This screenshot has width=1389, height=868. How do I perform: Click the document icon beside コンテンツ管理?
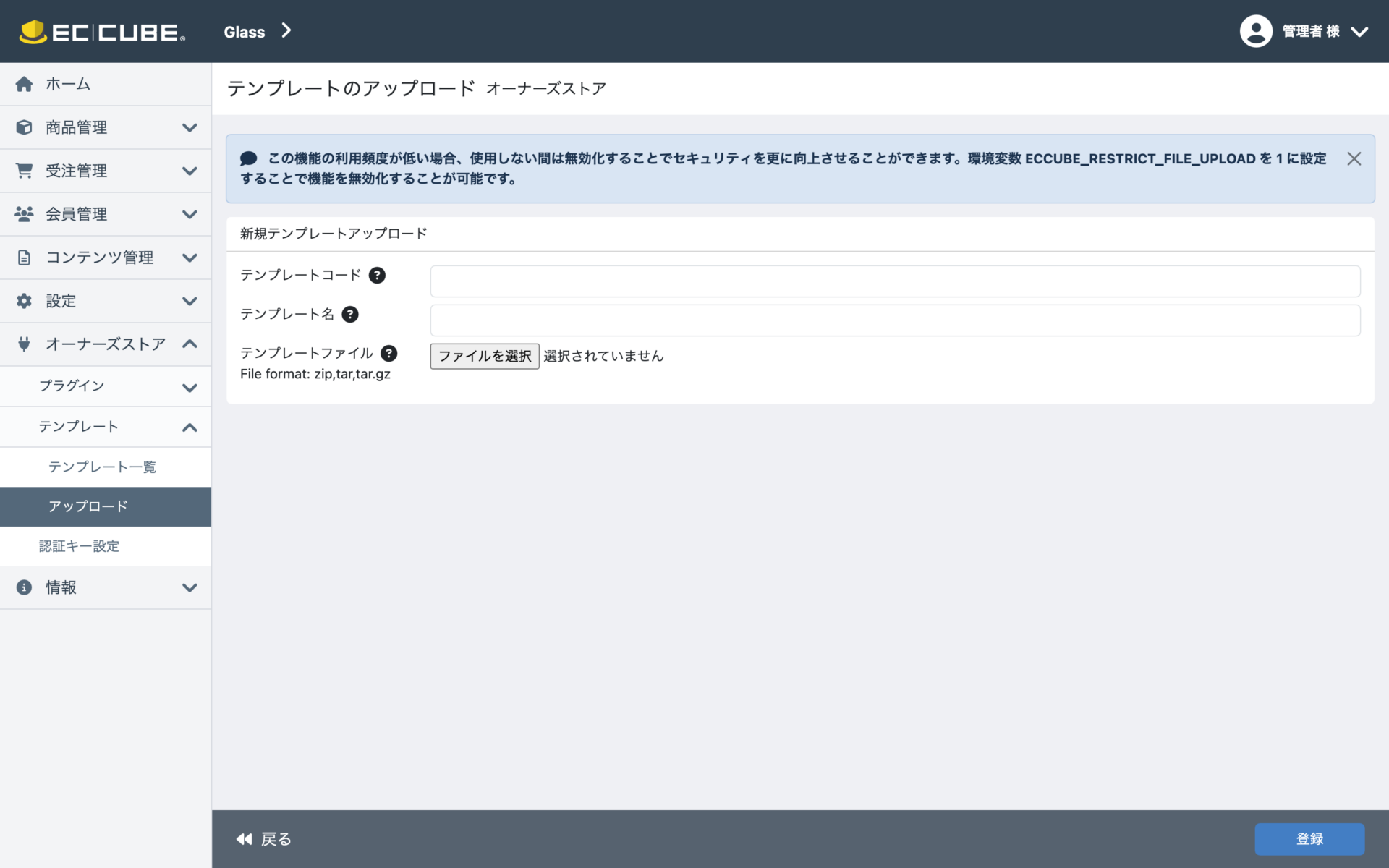[x=24, y=258]
